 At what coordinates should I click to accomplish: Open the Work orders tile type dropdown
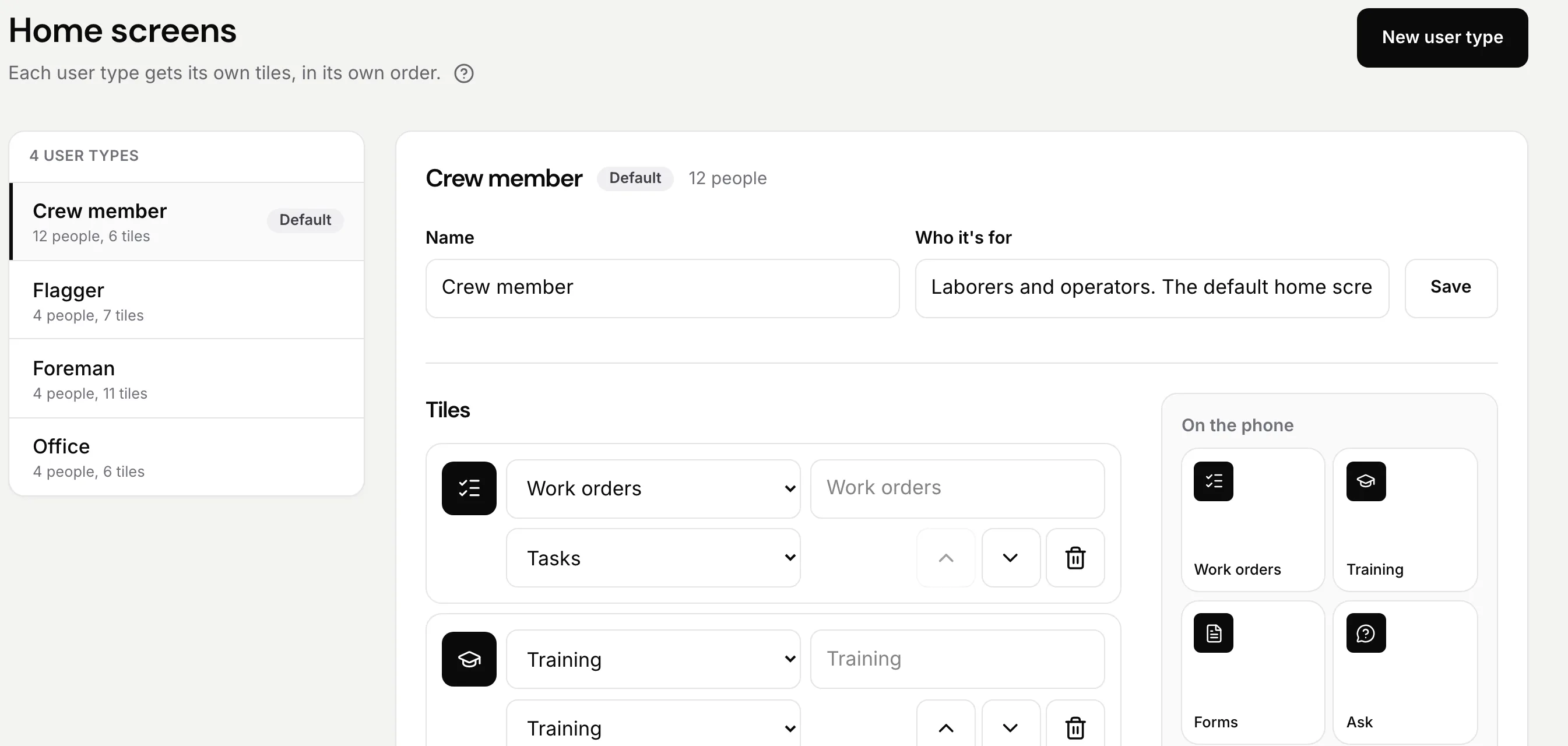click(x=653, y=488)
